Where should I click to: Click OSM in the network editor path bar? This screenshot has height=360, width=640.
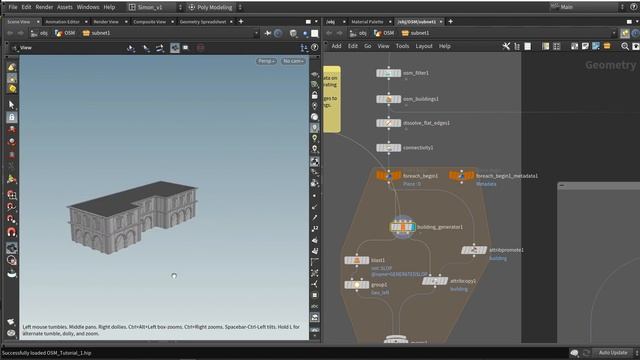point(384,33)
